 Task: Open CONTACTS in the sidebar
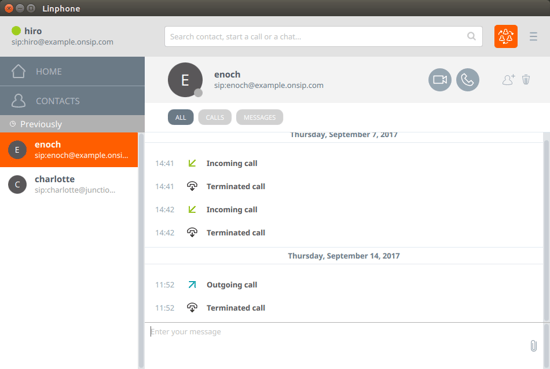click(x=72, y=101)
